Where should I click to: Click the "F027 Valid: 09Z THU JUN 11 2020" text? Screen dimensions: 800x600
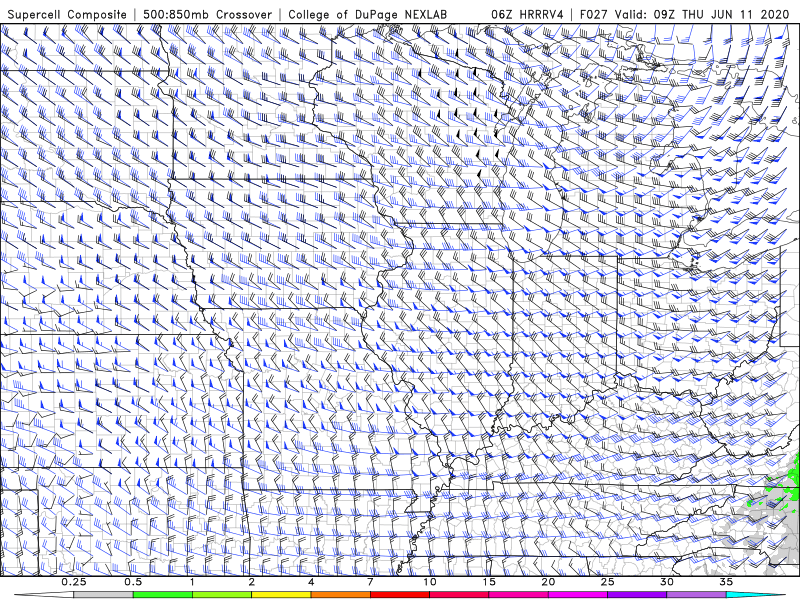[684, 14]
